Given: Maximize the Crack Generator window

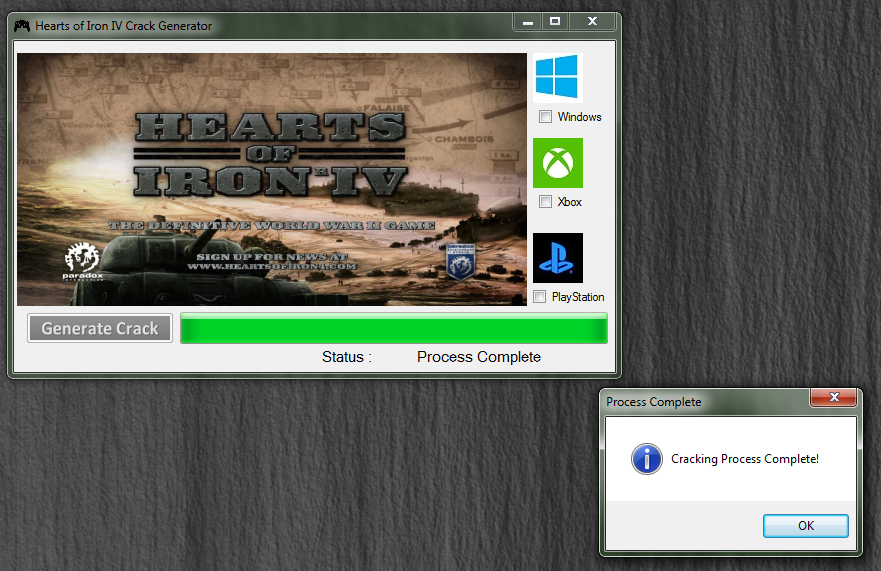Looking at the screenshot, I should (x=555, y=22).
